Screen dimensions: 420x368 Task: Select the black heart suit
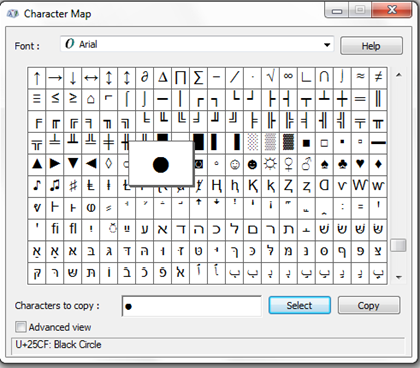(x=360, y=164)
